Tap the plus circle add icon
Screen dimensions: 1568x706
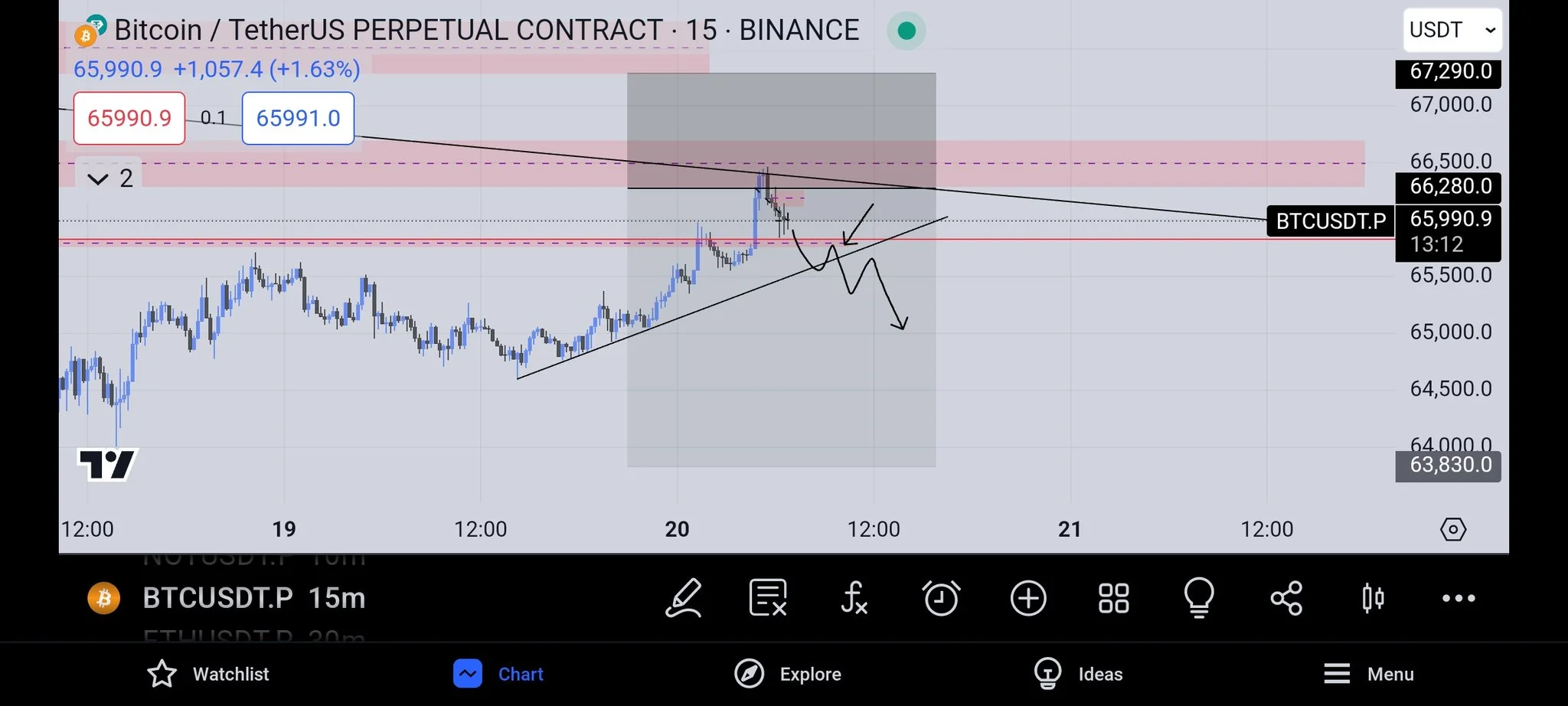[x=1028, y=598]
